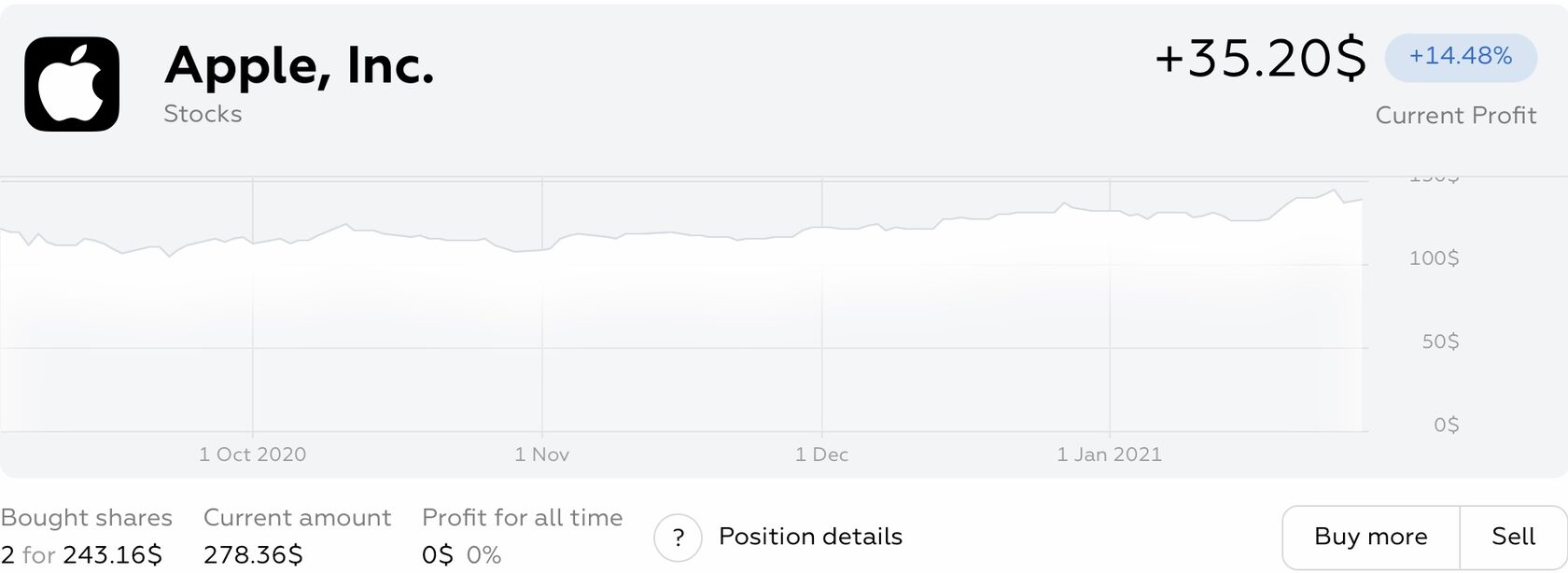Click the Current amount 278.36$ value
Image resolution: width=1568 pixels, height=573 pixels.
(253, 555)
